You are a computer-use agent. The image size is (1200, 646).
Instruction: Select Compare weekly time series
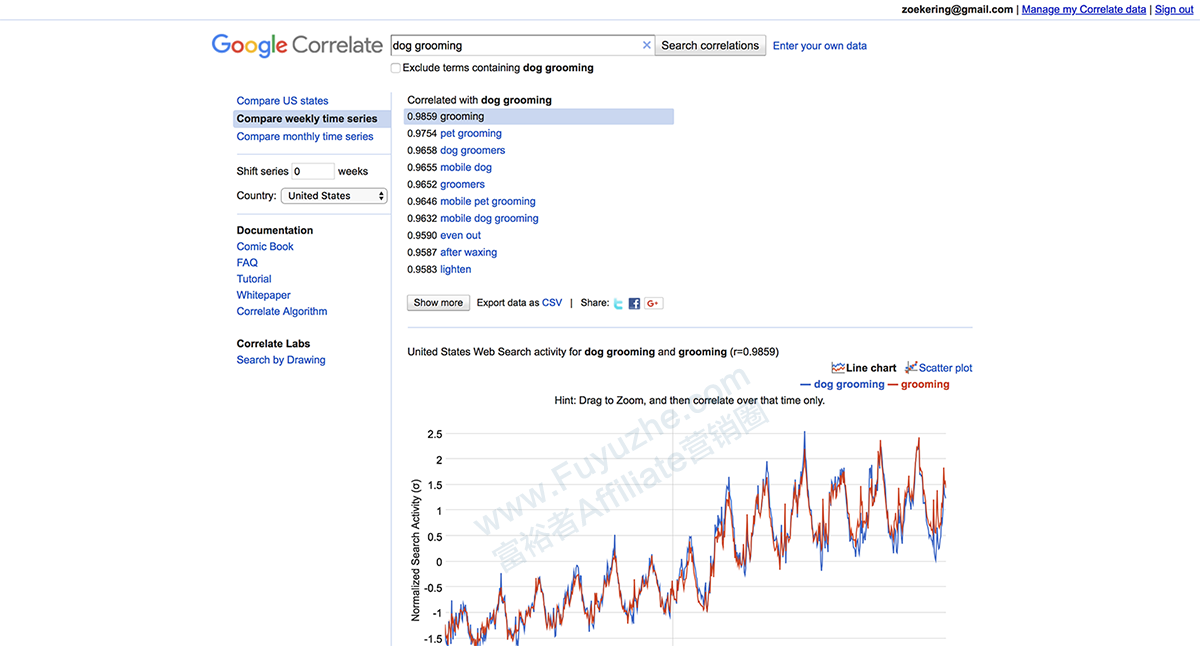click(312, 119)
